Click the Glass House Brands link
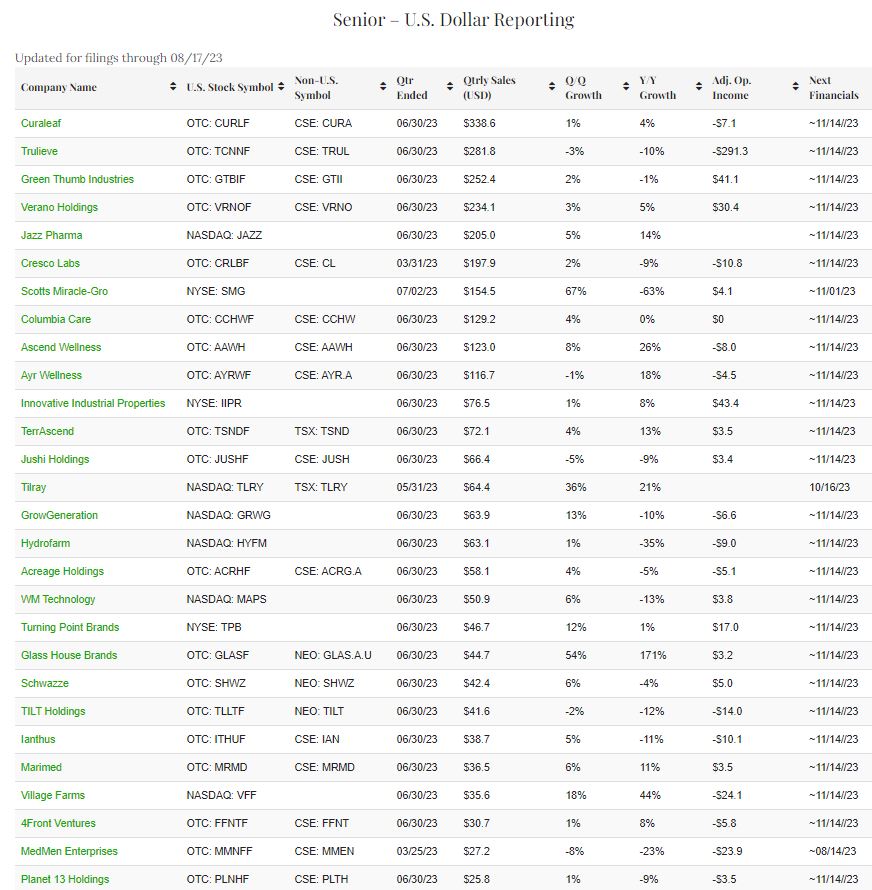This screenshot has width=872, height=890. pos(69,655)
